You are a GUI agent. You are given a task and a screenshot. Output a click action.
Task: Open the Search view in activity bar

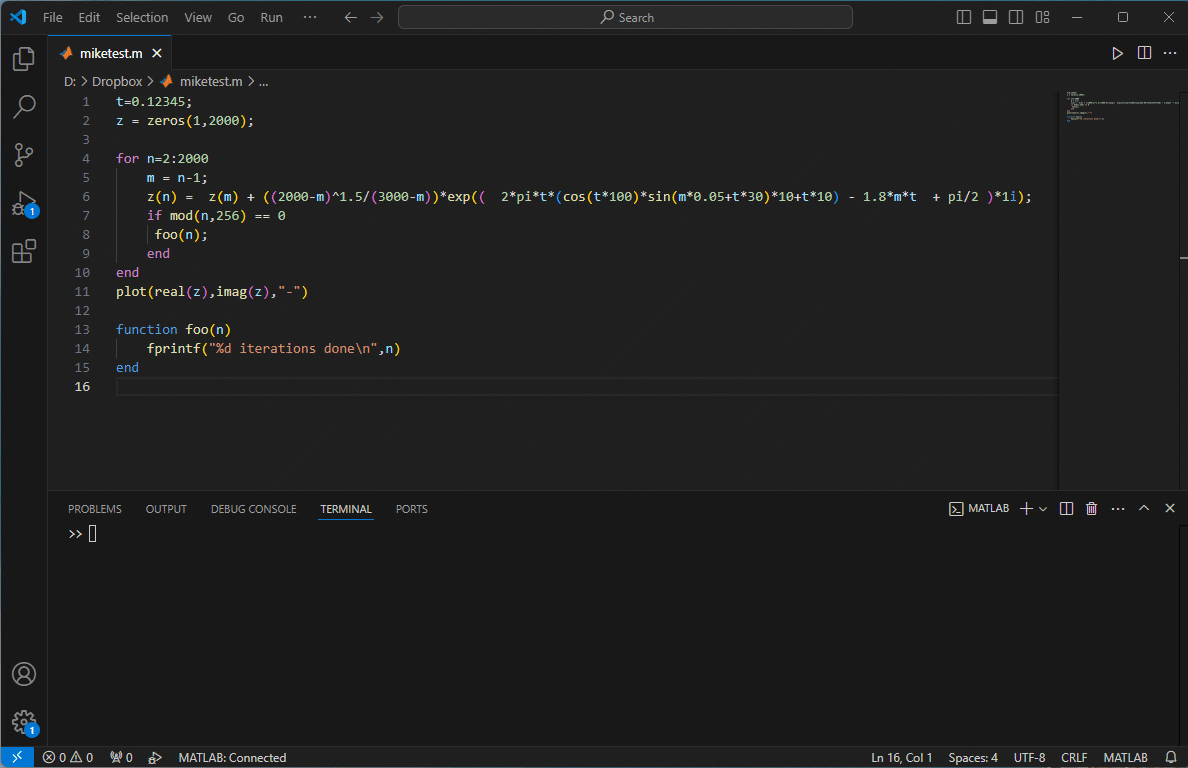[x=24, y=106]
